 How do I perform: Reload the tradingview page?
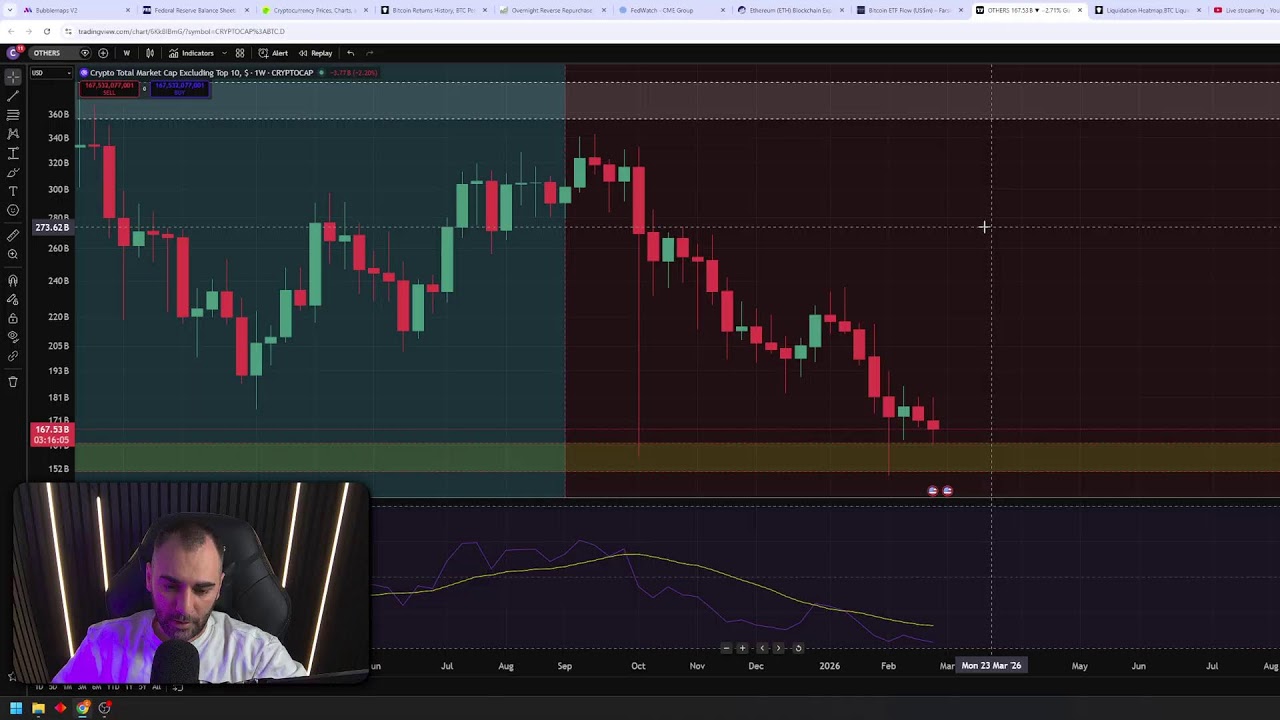point(46,31)
